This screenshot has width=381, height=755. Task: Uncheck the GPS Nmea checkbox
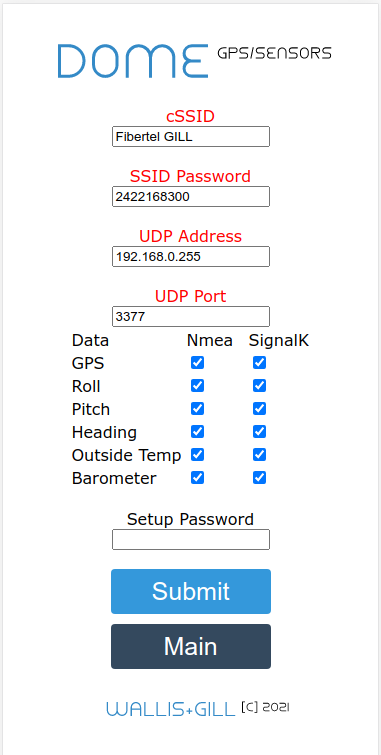pyautogui.click(x=197, y=363)
